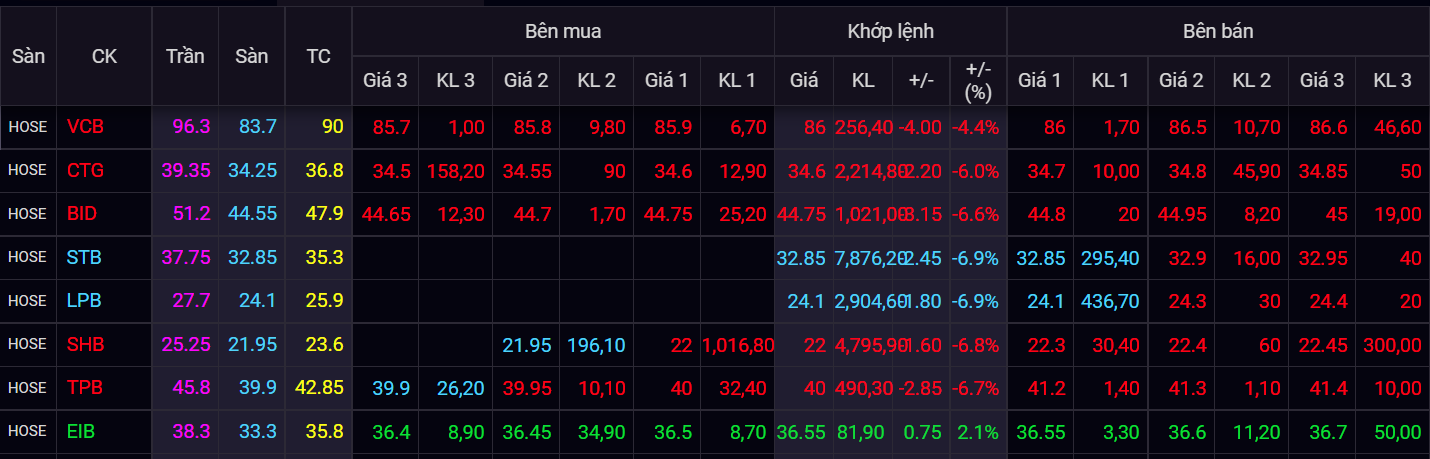Click VCB change value -4.00
The width and height of the screenshot is (1430, 459).
921,127
